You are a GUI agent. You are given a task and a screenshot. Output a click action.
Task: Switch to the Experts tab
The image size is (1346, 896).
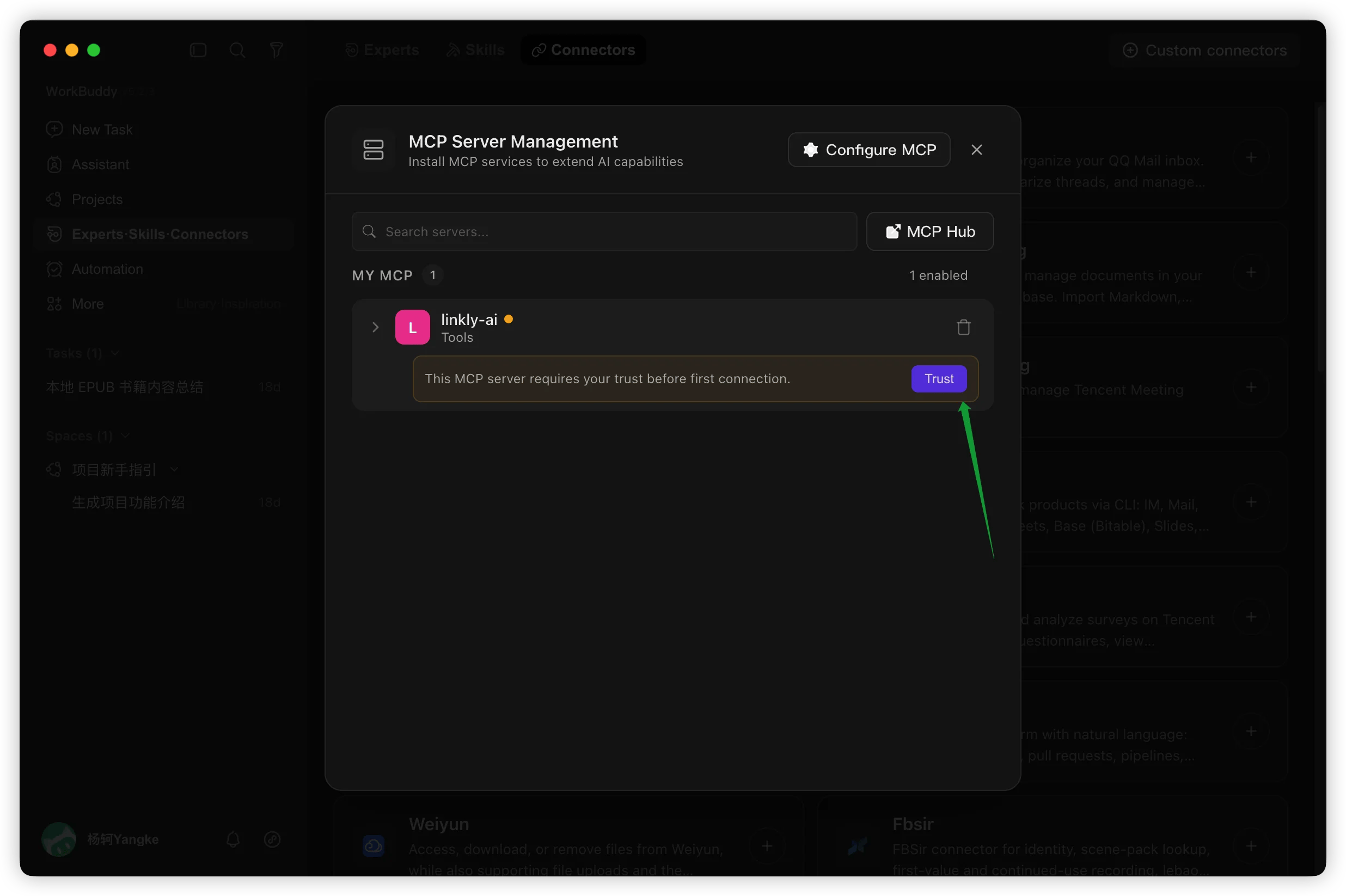coord(382,50)
